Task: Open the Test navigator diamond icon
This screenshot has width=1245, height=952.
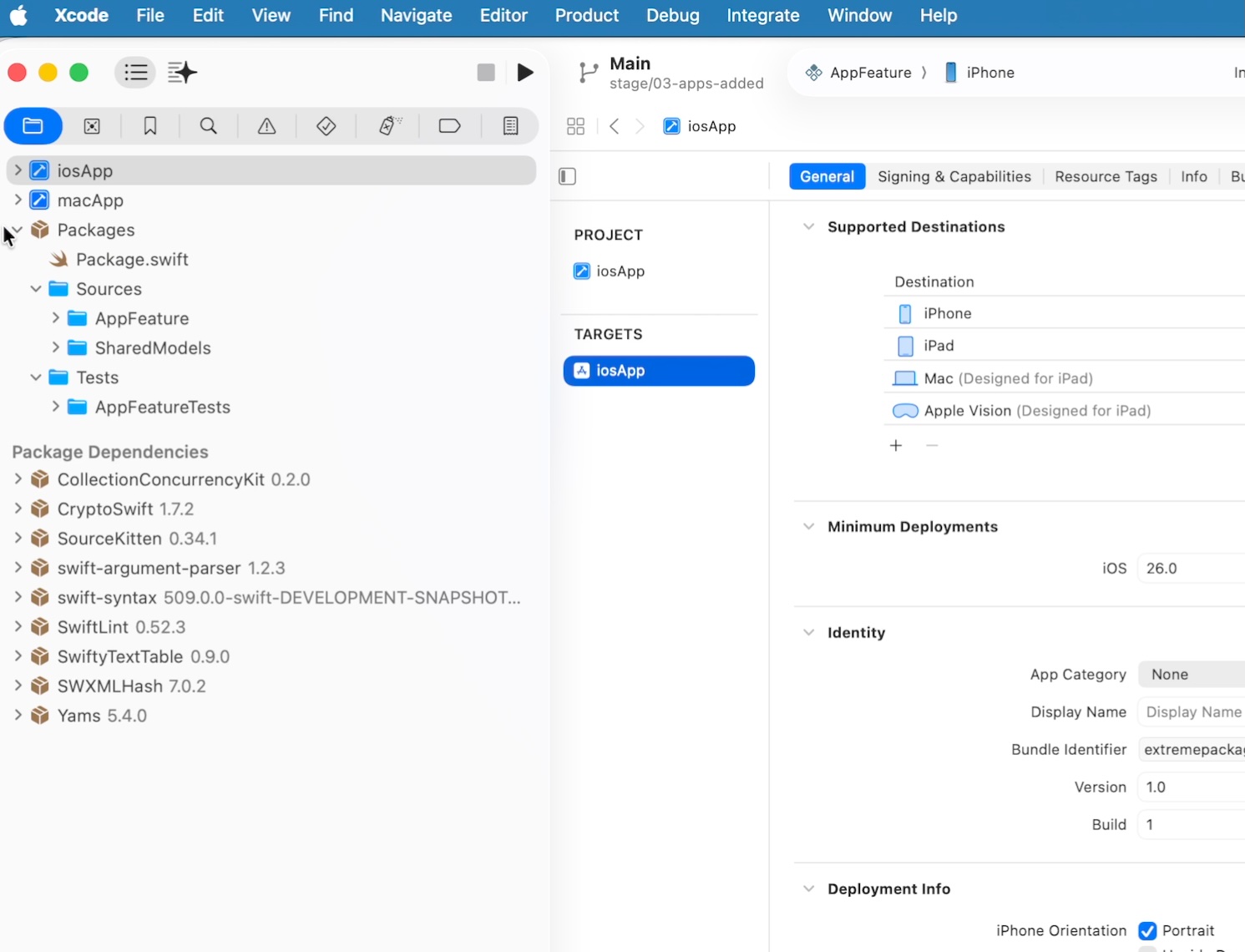Action: pyautogui.click(x=326, y=126)
